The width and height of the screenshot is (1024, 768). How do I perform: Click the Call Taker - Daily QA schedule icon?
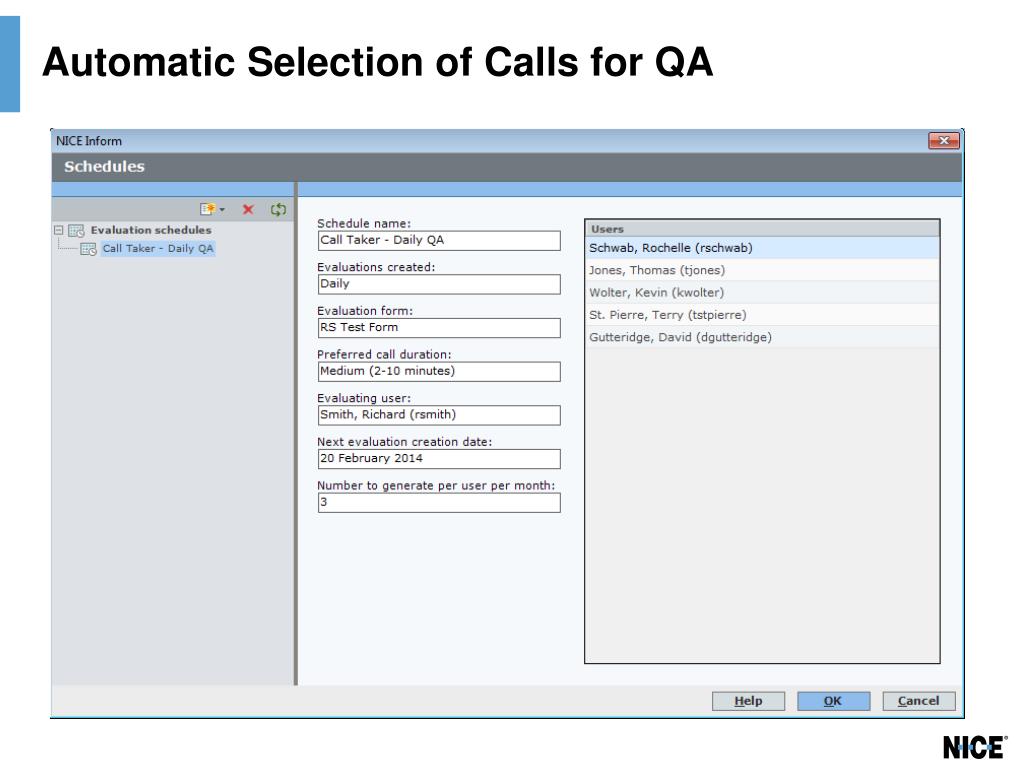pyautogui.click(x=88, y=249)
